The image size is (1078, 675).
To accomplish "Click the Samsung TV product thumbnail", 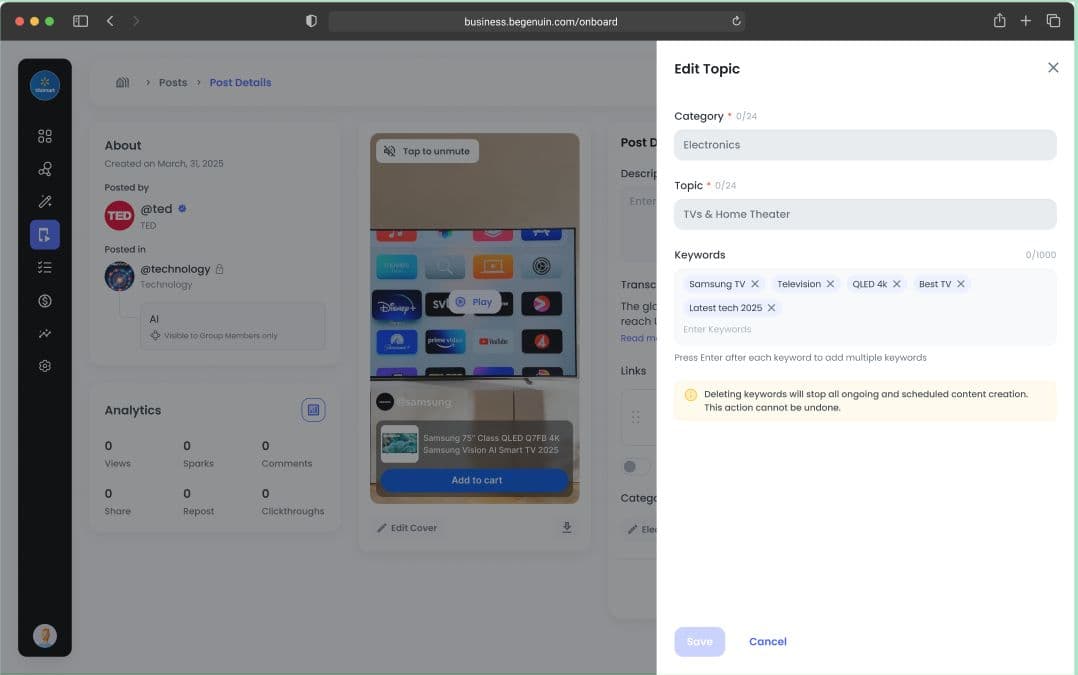I will [x=399, y=443].
